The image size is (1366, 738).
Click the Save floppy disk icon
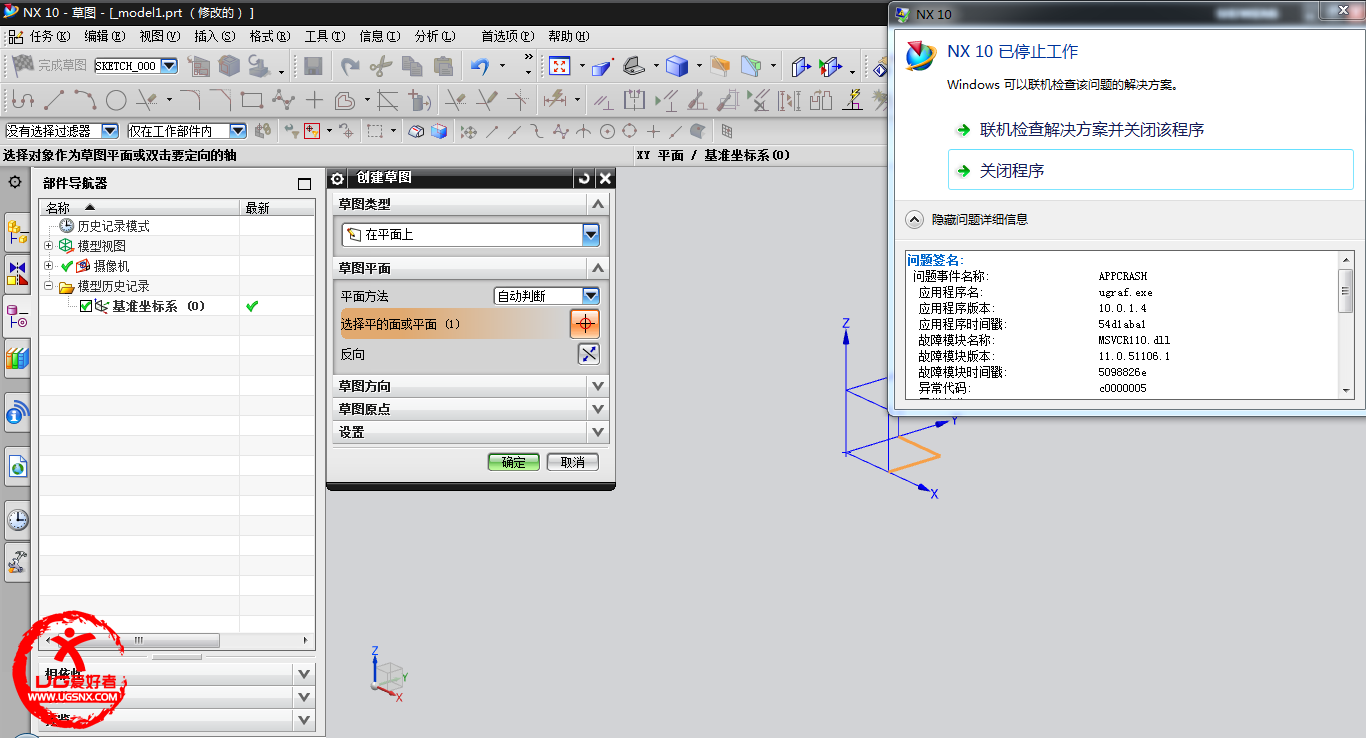click(313, 67)
